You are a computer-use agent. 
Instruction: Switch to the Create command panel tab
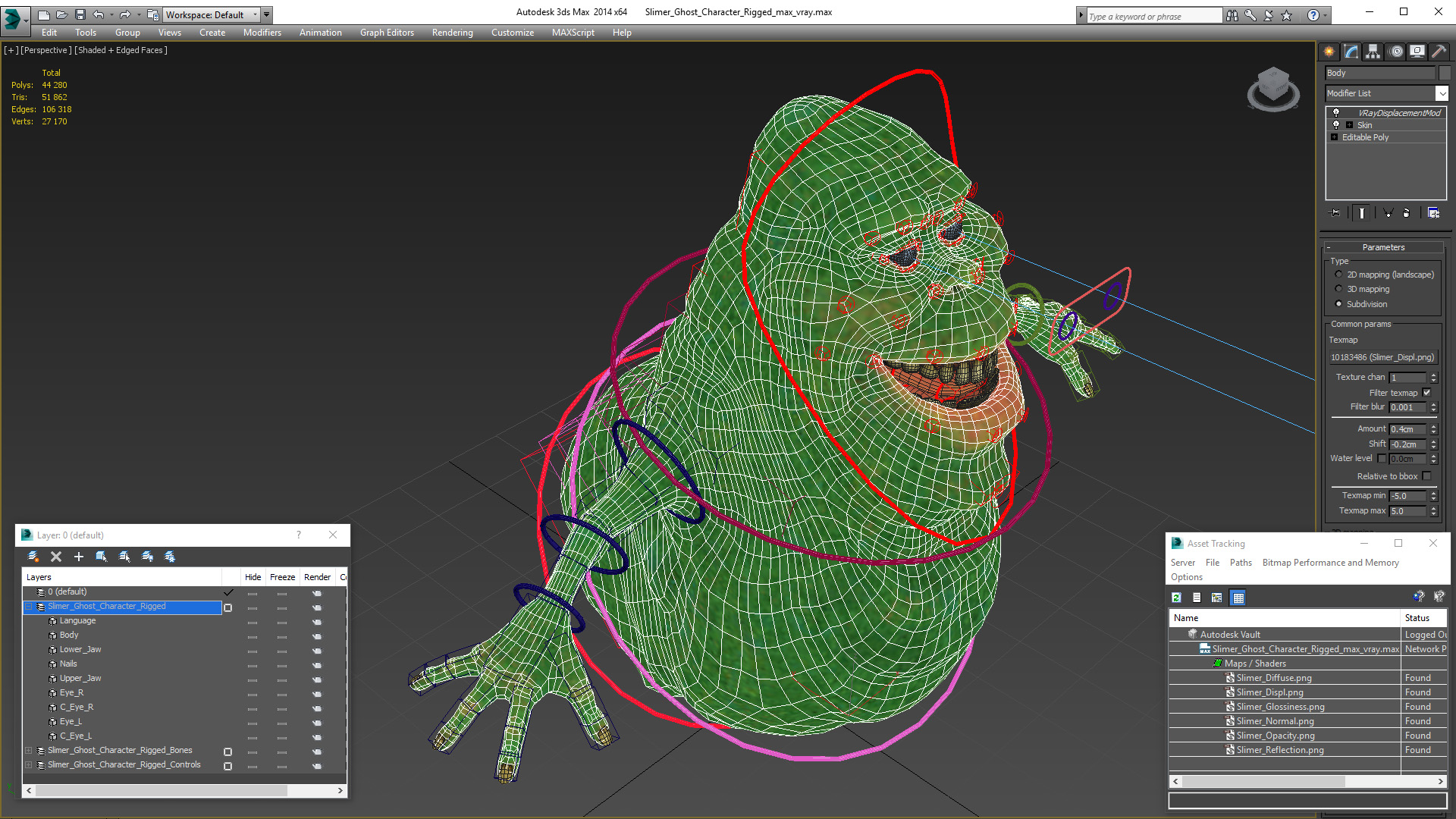[1329, 52]
